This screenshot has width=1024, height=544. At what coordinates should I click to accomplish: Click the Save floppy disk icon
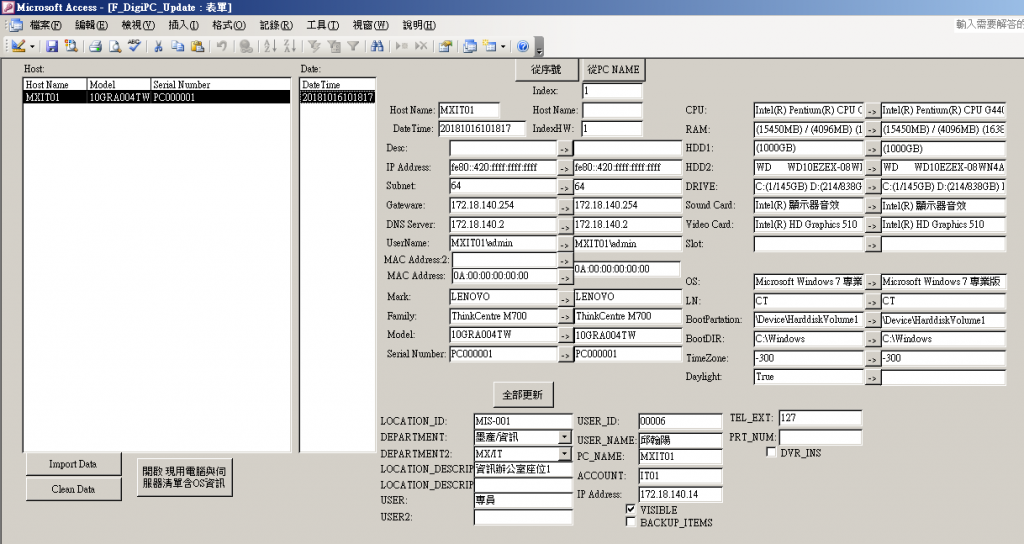click(x=52, y=46)
